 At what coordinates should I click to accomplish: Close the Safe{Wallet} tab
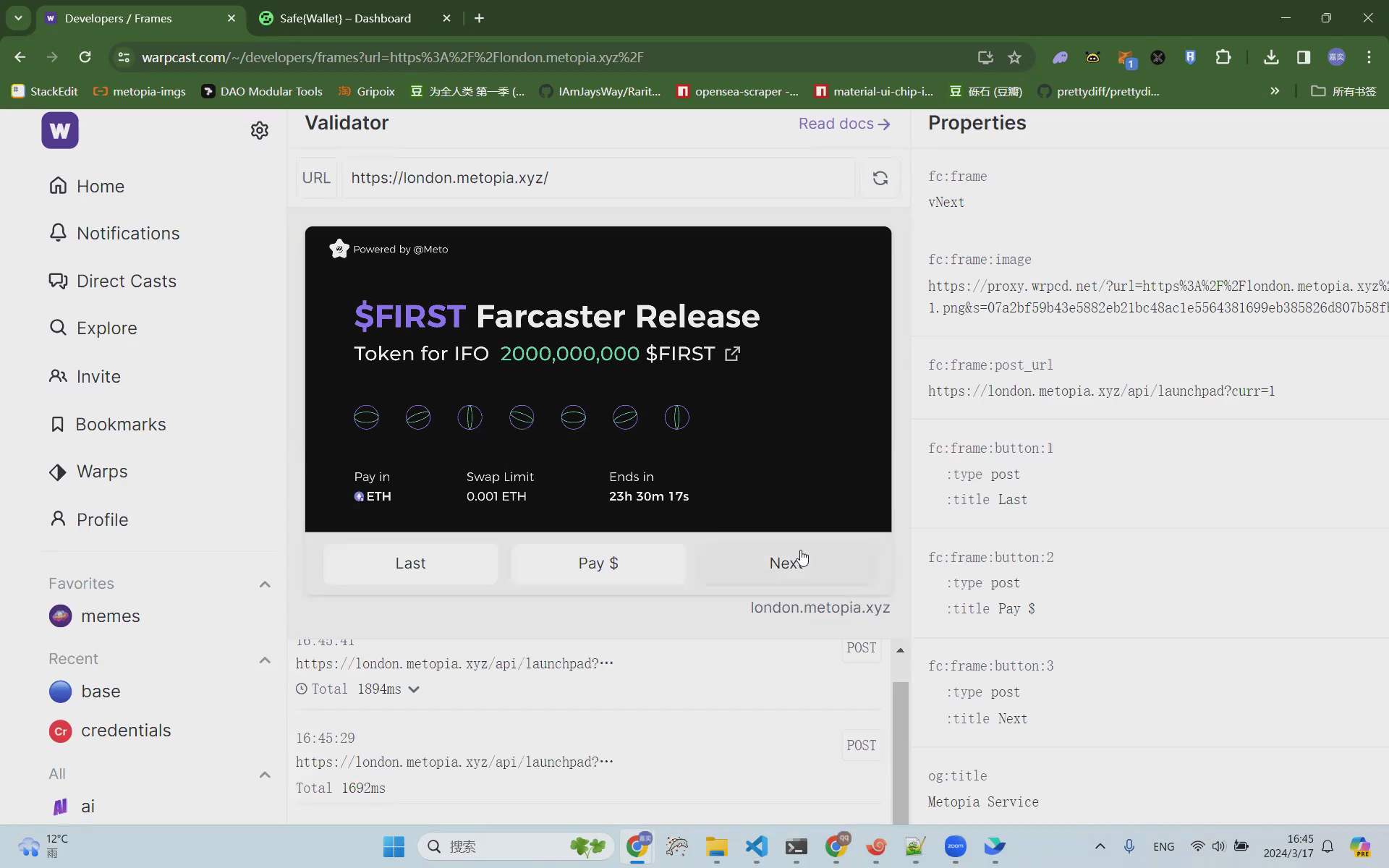click(446, 18)
